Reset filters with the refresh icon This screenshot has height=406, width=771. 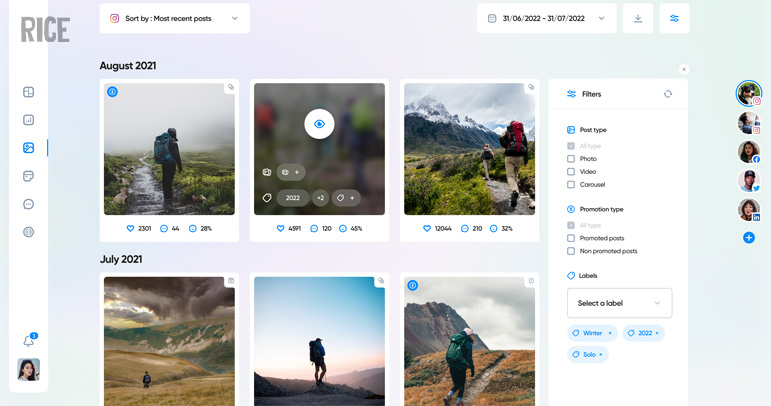coord(668,94)
